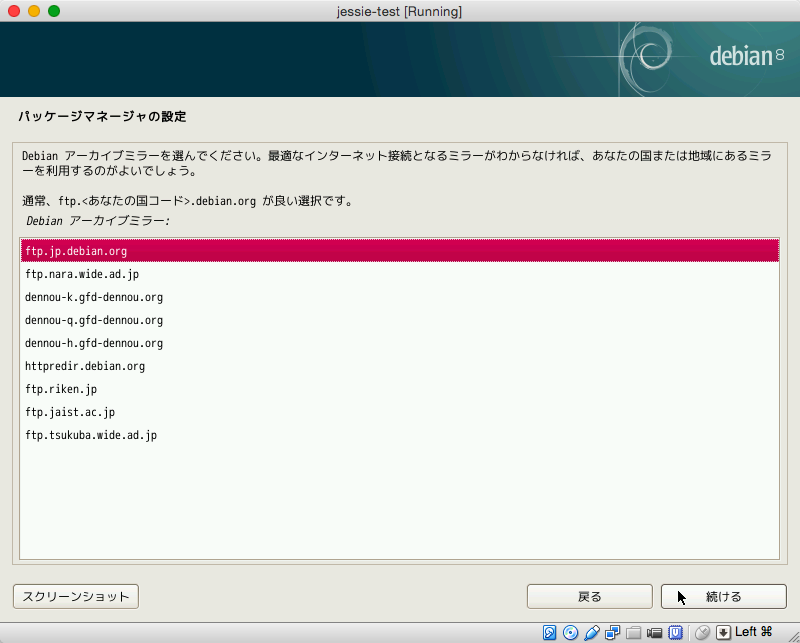Click the window resize grip corner
The image size is (800, 643).
(x=793, y=635)
